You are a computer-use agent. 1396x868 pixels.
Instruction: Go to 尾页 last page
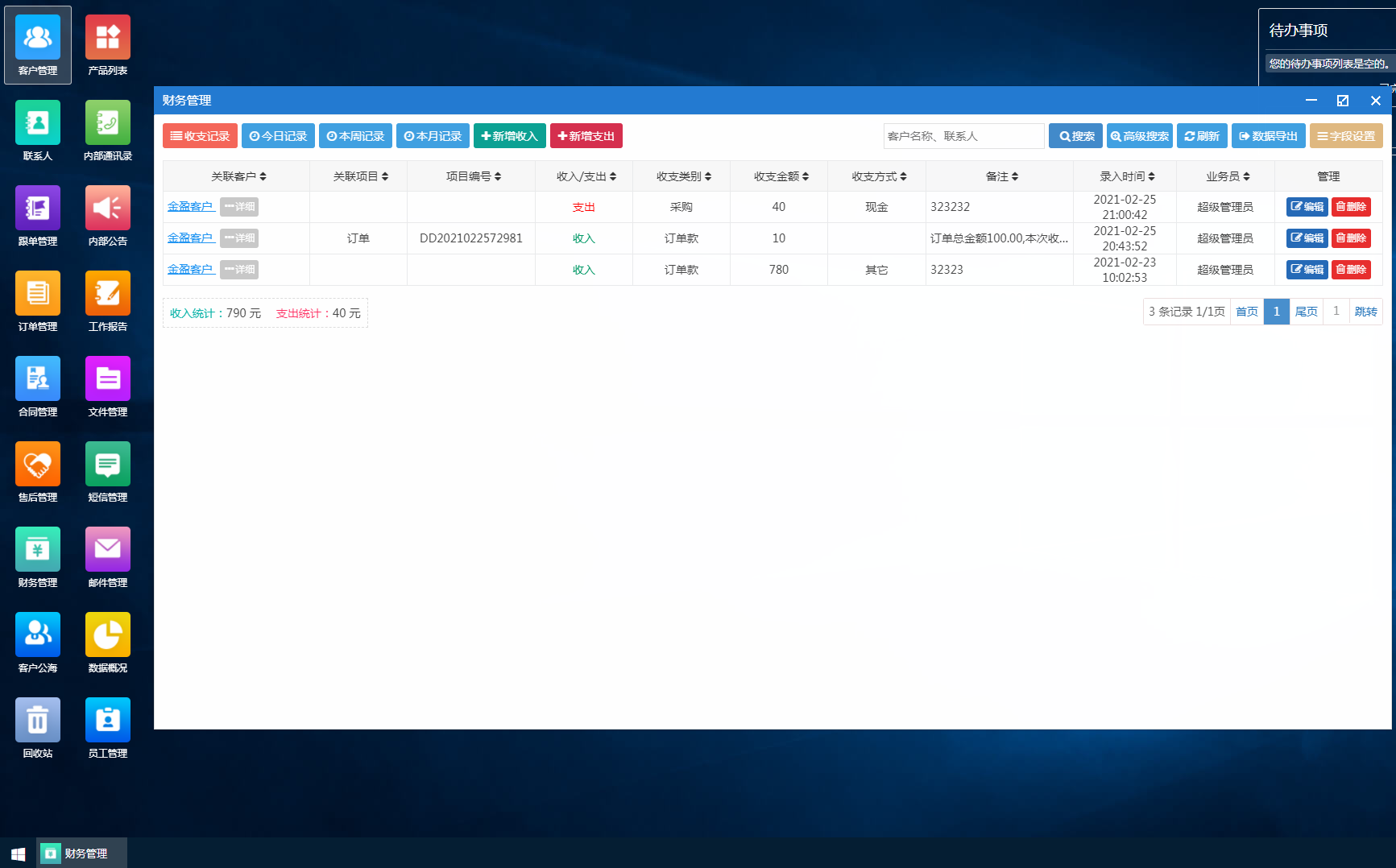click(1307, 312)
